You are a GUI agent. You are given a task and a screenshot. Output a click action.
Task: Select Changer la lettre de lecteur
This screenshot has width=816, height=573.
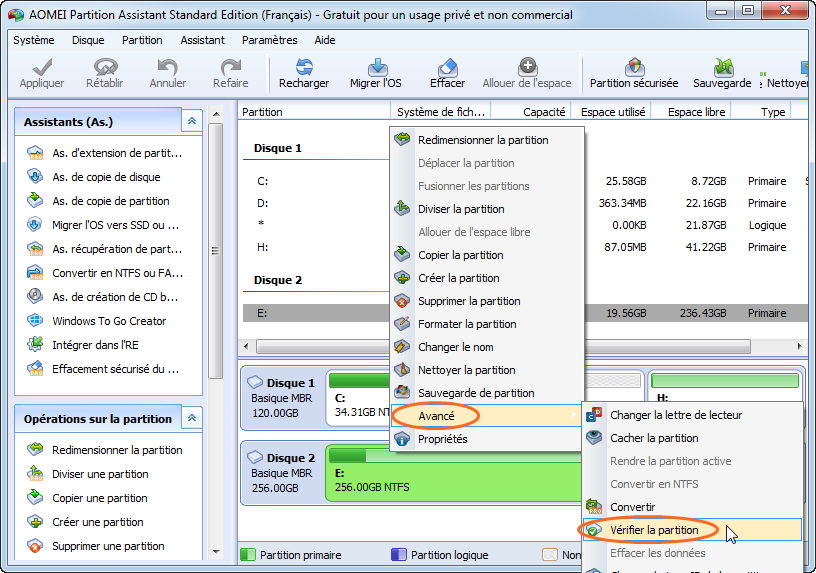pos(692,415)
